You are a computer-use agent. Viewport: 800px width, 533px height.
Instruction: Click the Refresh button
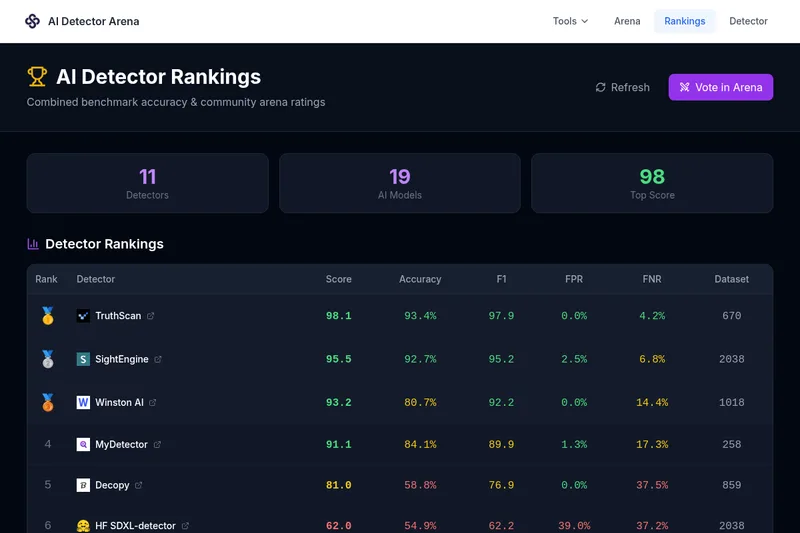point(622,87)
